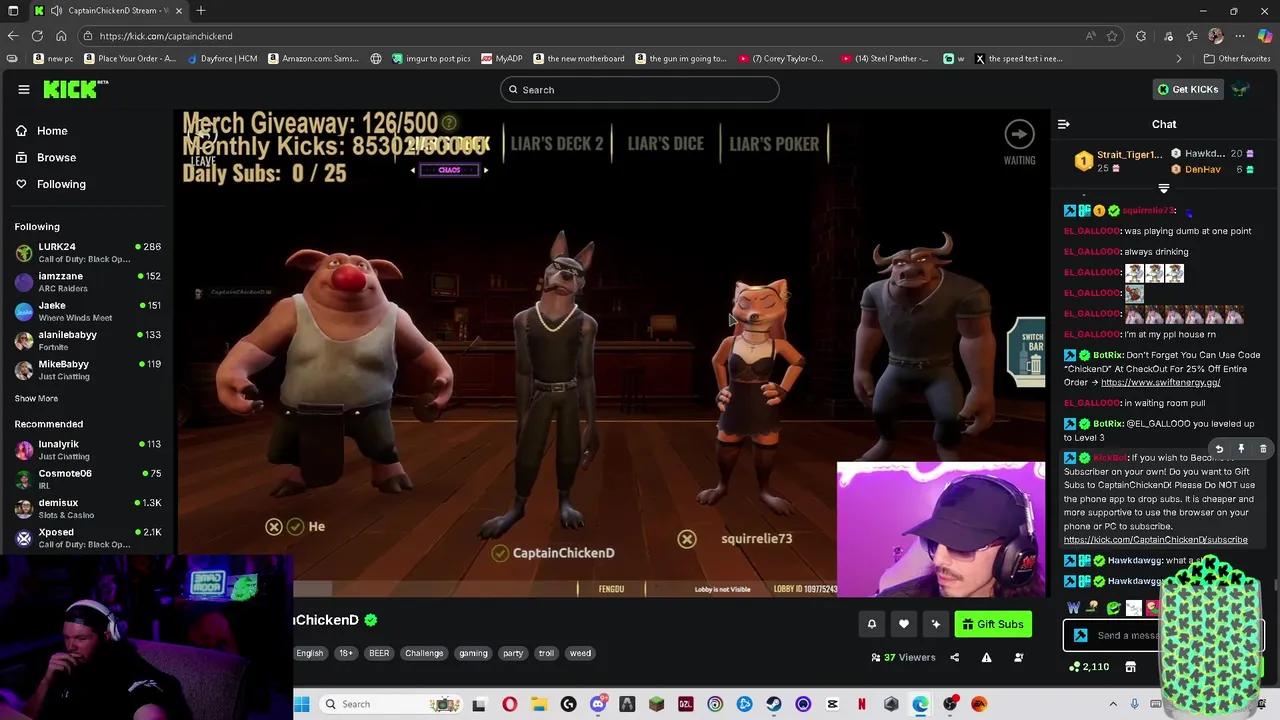1280x720 pixels.
Task: Open the swiftenergy.gg link in chat
Action: pyautogui.click(x=1160, y=382)
